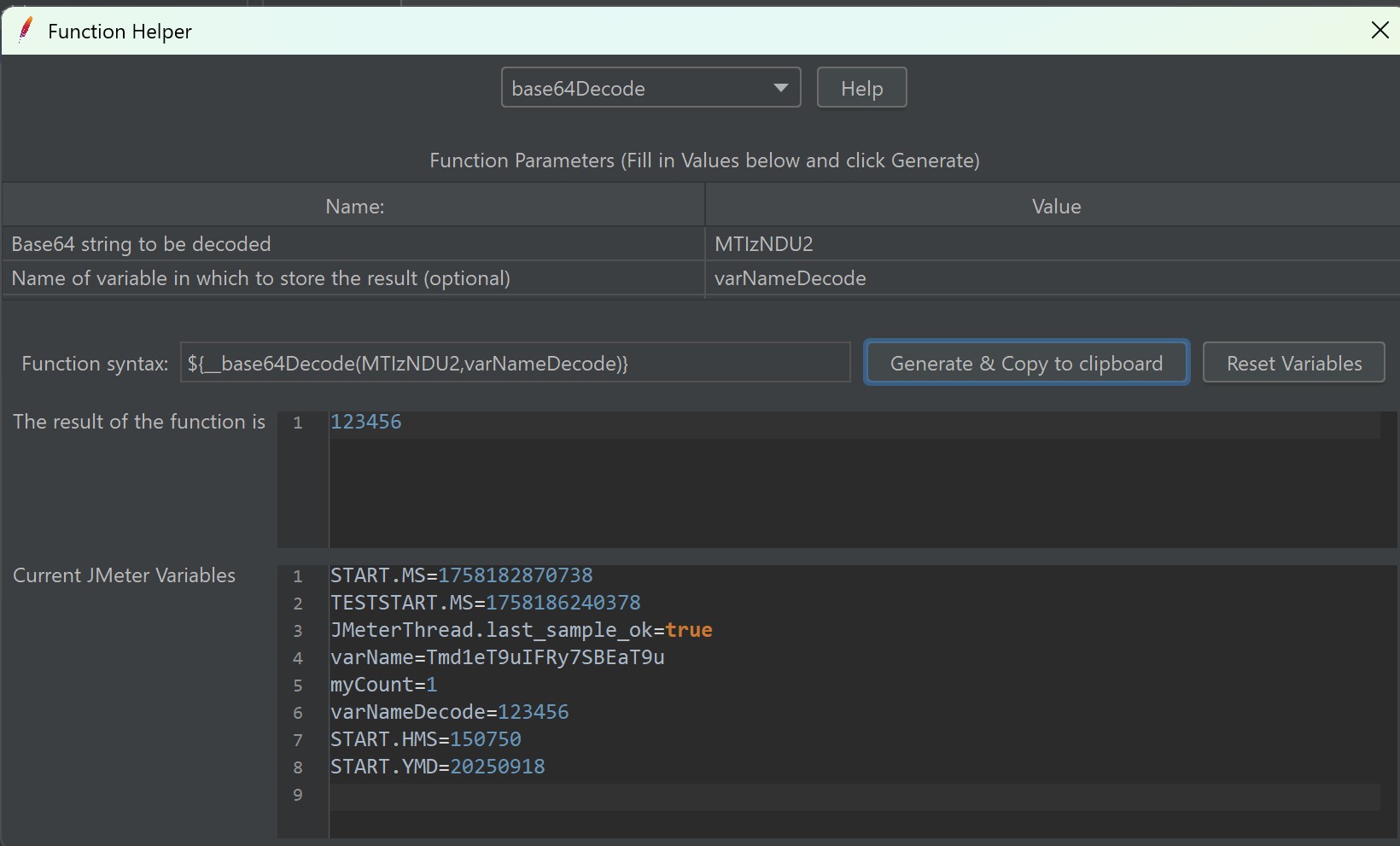Select the 'Base64 string to be decoded' row
The image size is (1400, 846).
(x=353, y=244)
